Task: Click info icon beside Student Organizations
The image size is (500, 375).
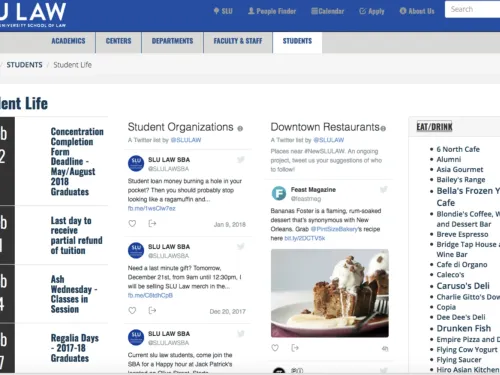Action: pyautogui.click(x=240, y=128)
